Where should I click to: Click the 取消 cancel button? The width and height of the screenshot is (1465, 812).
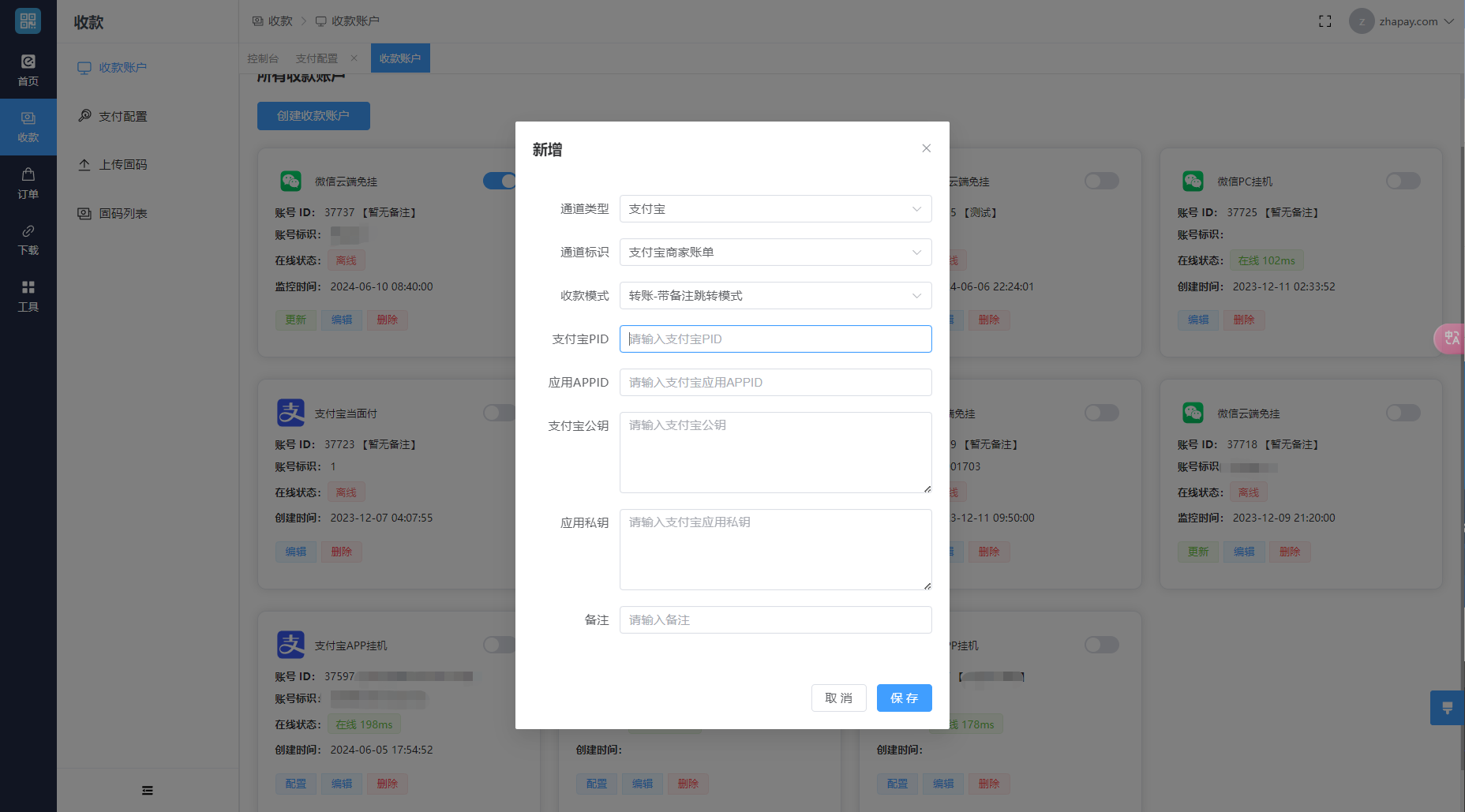[838, 698]
